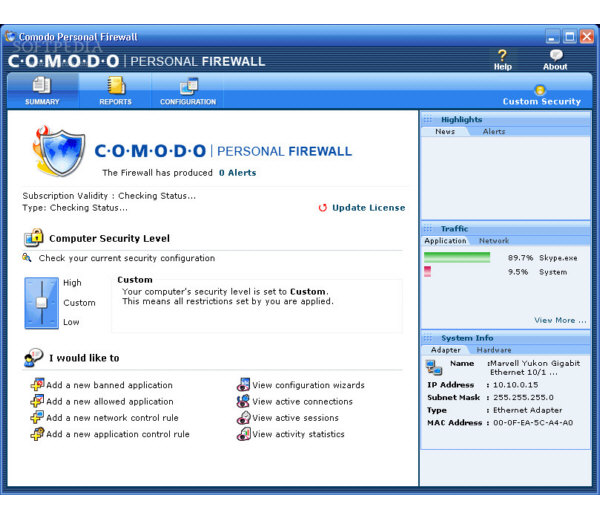The width and height of the screenshot is (600, 520).
Task: Click 'Subscription Validity : Checking Status...' text
Action: [x=109, y=196]
